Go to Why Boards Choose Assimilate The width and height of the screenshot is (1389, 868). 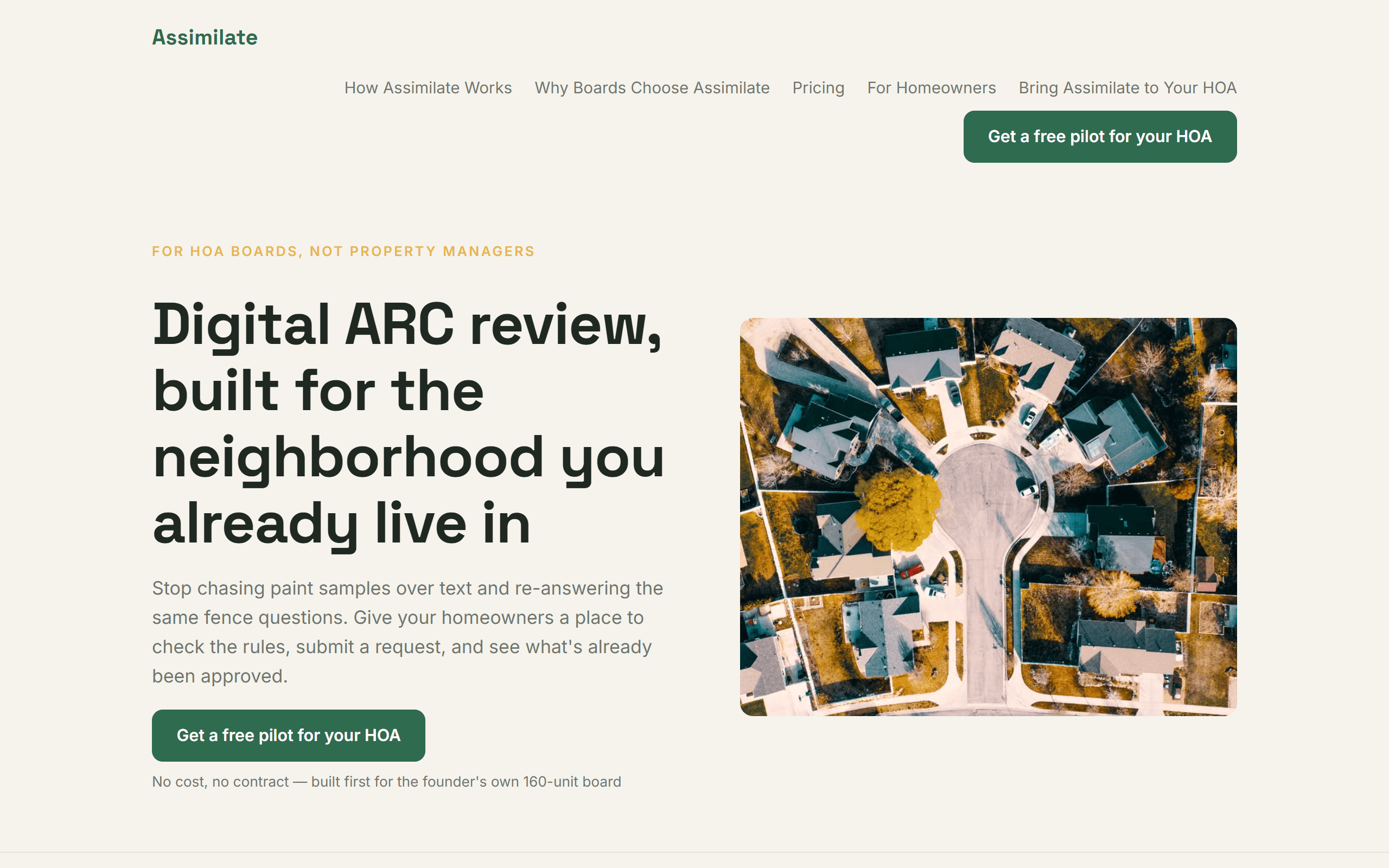point(652,88)
